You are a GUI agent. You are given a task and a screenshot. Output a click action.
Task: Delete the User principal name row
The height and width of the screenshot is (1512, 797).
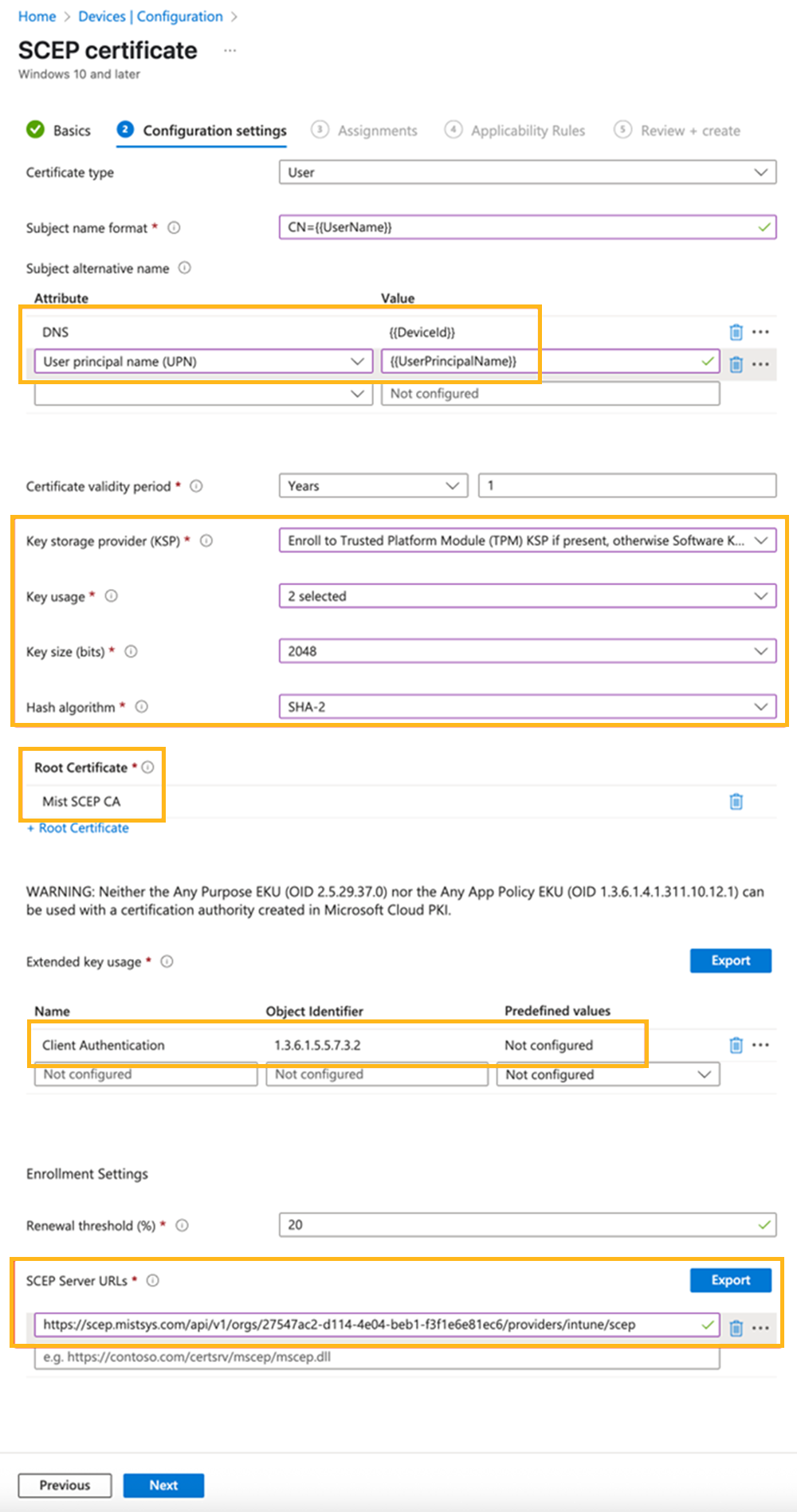pyautogui.click(x=736, y=364)
